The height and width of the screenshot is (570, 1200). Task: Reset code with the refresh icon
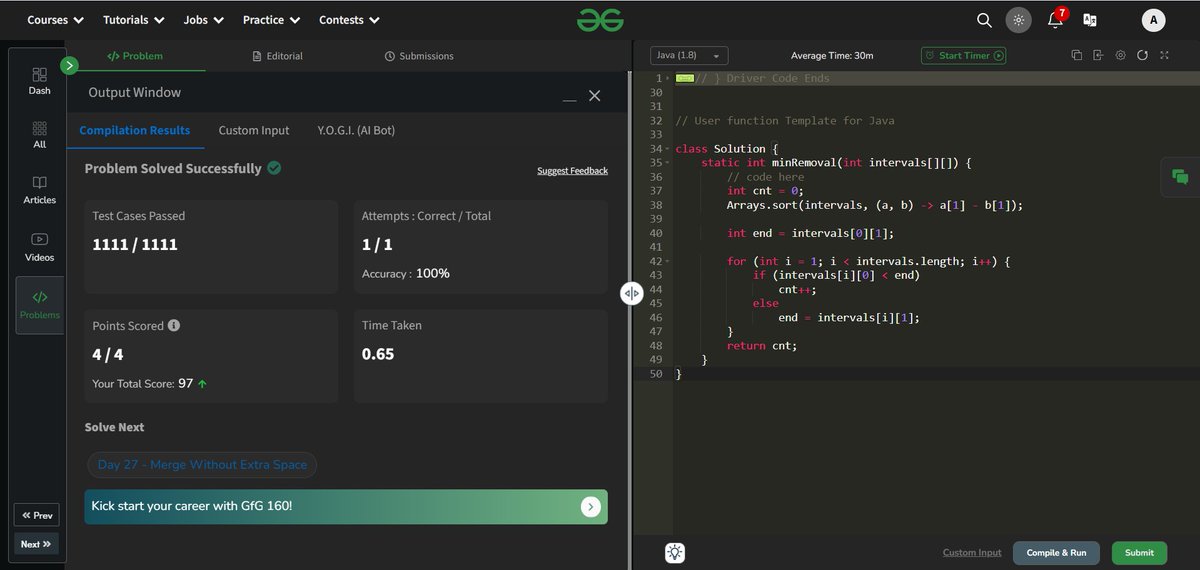1142,56
